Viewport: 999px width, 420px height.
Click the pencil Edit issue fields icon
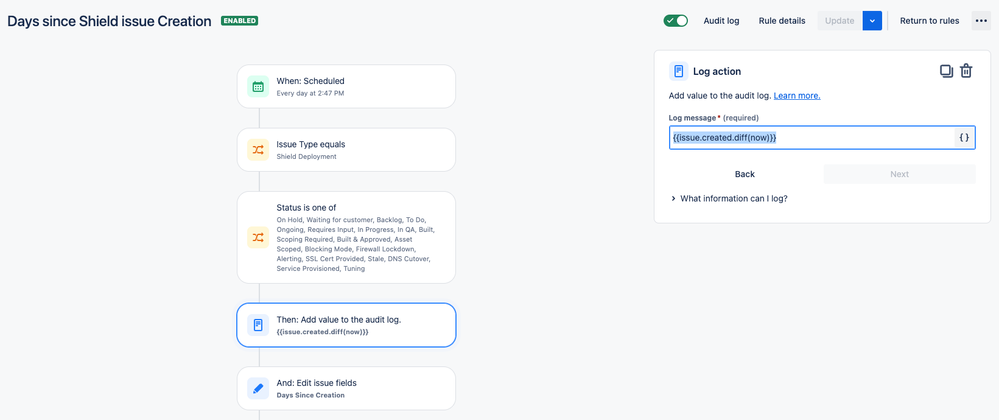point(257,388)
